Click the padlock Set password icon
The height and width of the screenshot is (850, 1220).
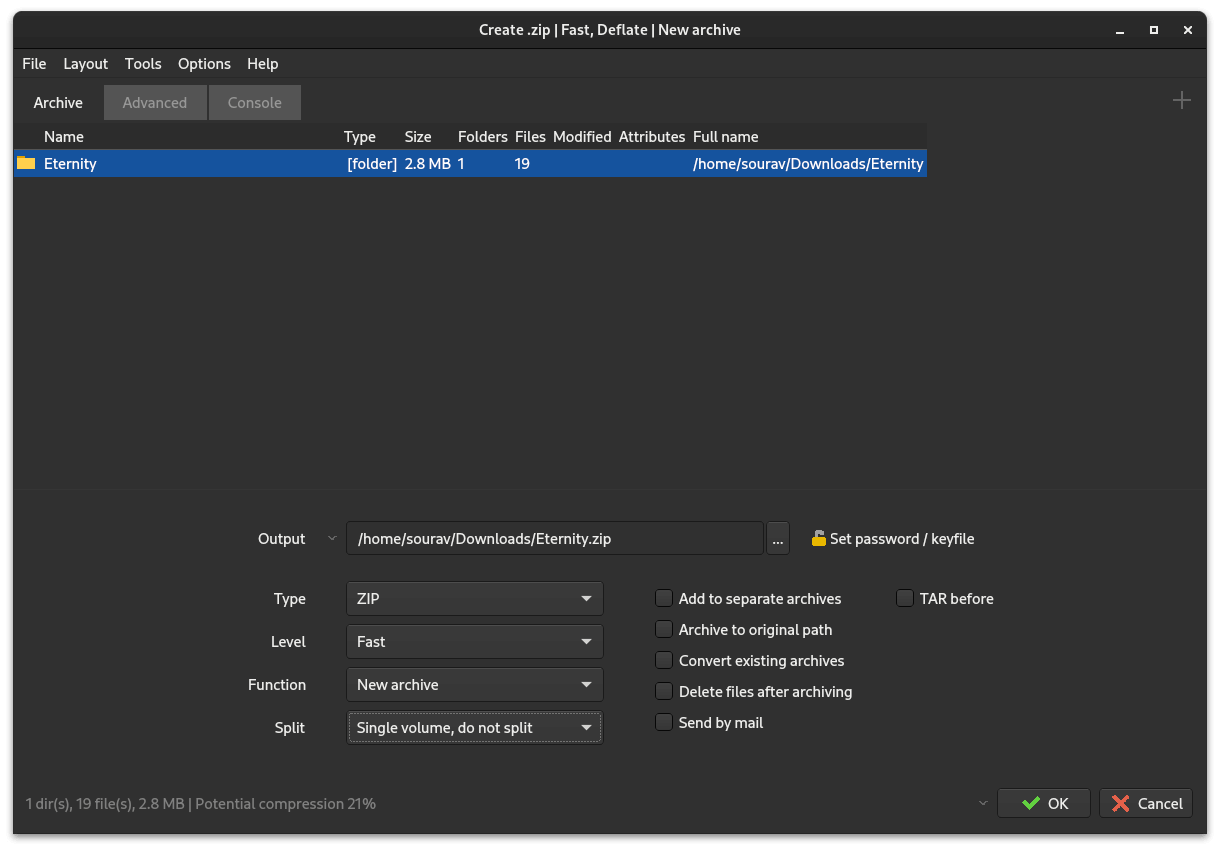(x=818, y=538)
